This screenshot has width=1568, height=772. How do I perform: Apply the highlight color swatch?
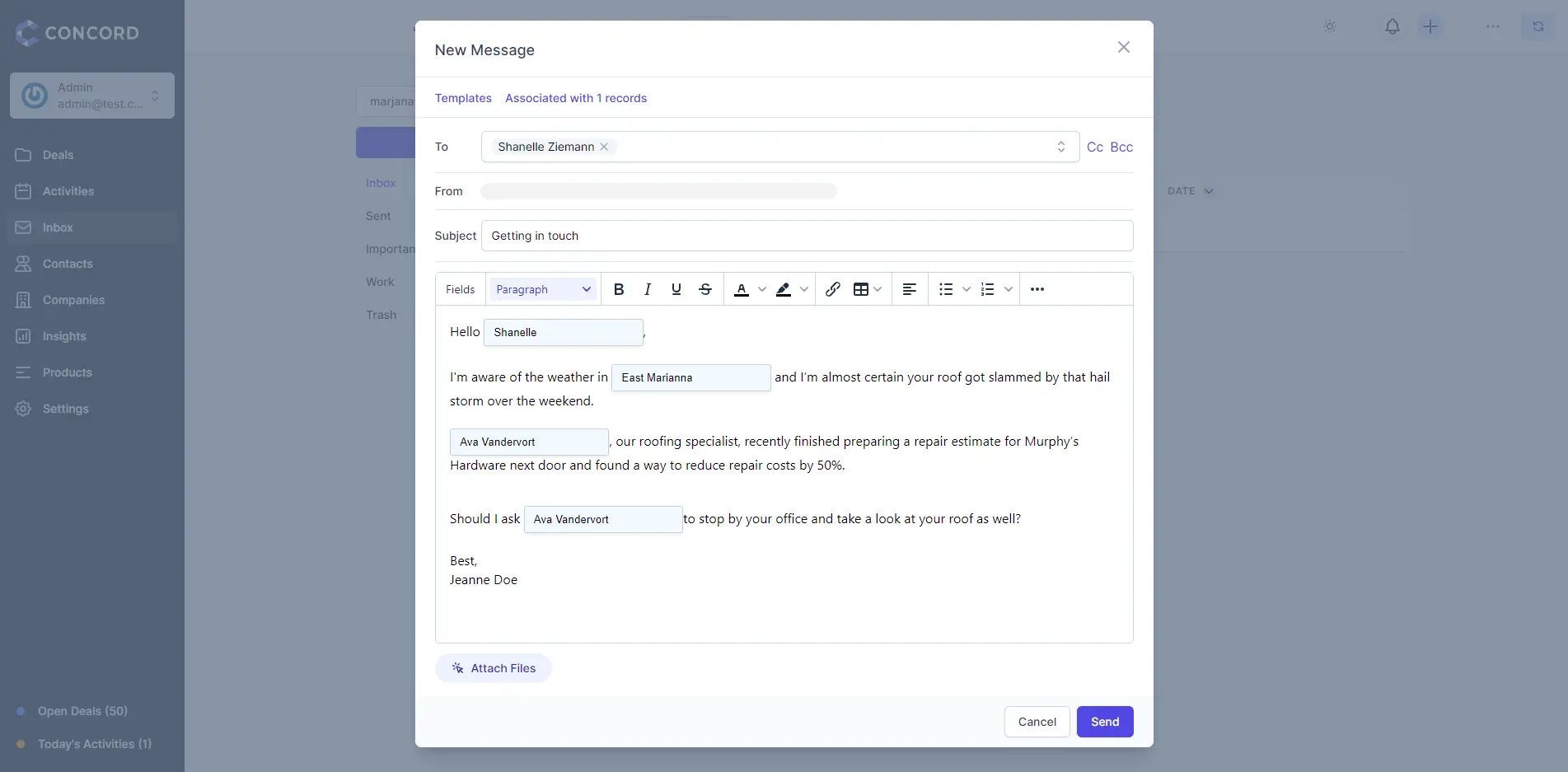tap(784, 289)
